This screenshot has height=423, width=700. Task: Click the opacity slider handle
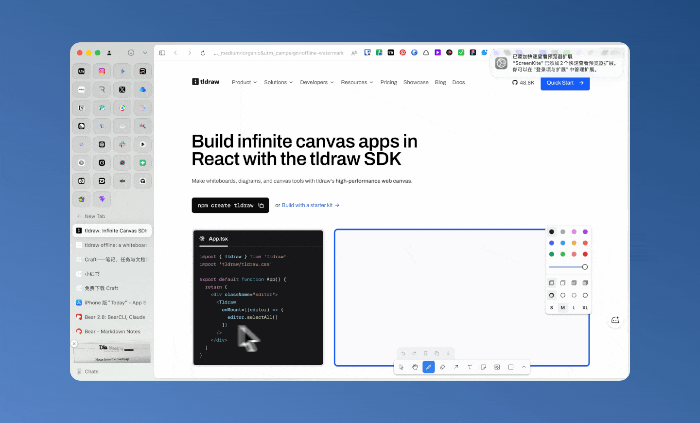click(x=584, y=267)
